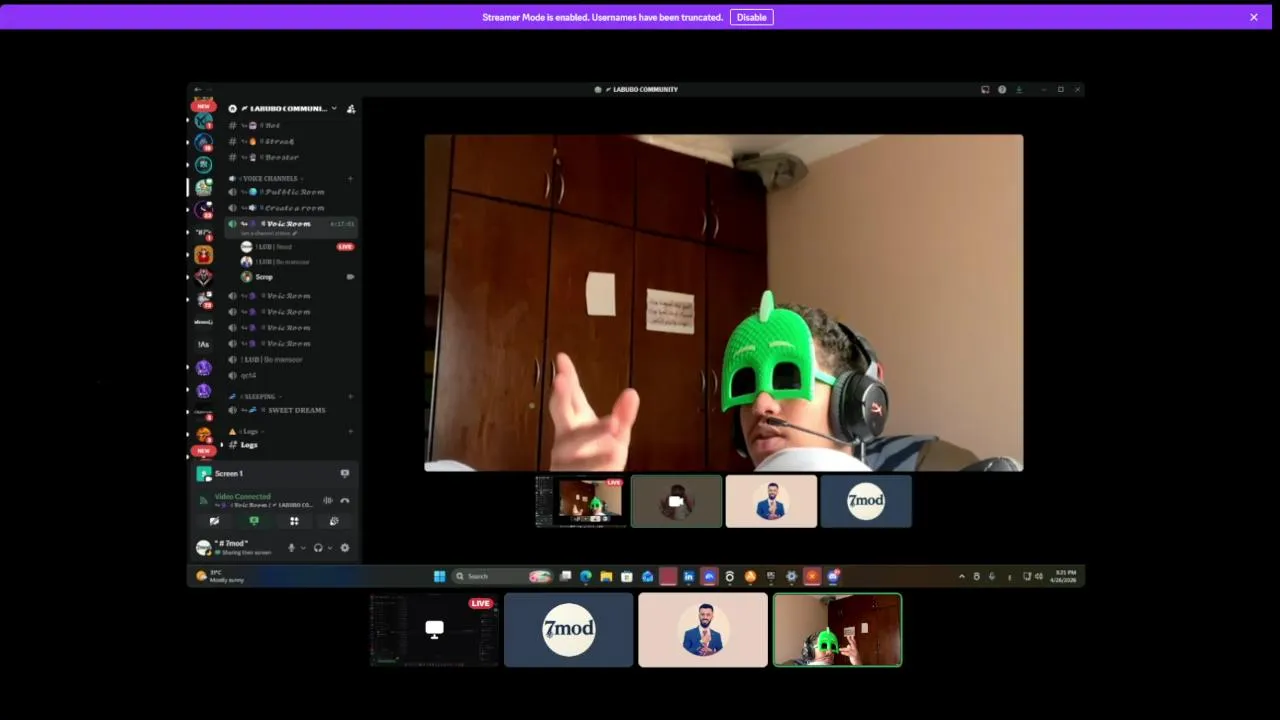The image size is (1280, 720).
Task: Open the Settings gear in the taskbar
Action: coord(791,576)
